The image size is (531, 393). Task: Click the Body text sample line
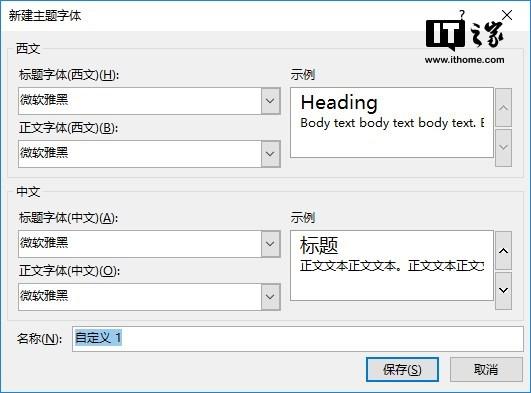coord(392,123)
